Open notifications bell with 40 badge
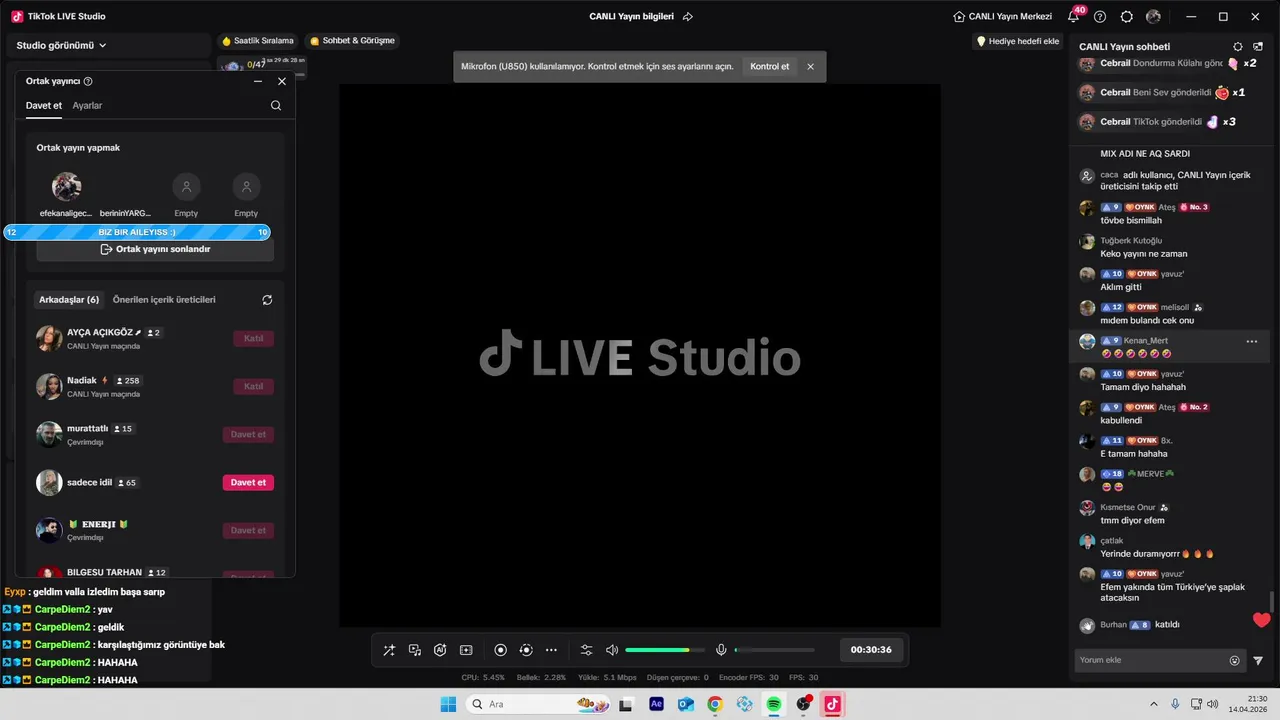This screenshot has height=720, width=1280. point(1074,16)
